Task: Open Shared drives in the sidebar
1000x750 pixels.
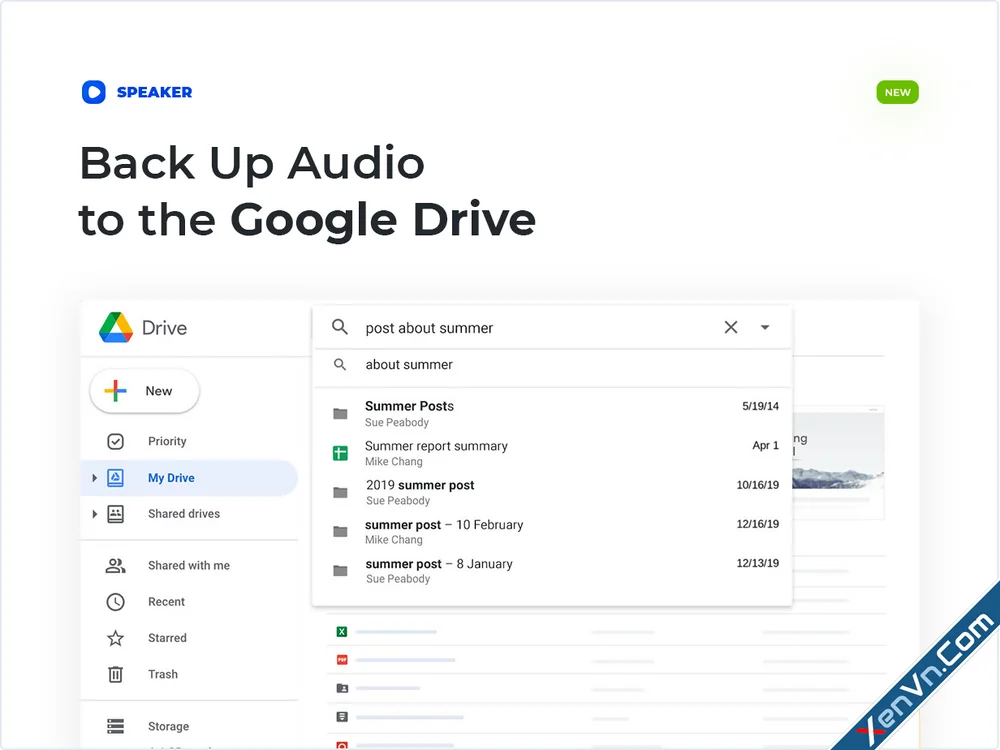Action: pyautogui.click(x=184, y=514)
